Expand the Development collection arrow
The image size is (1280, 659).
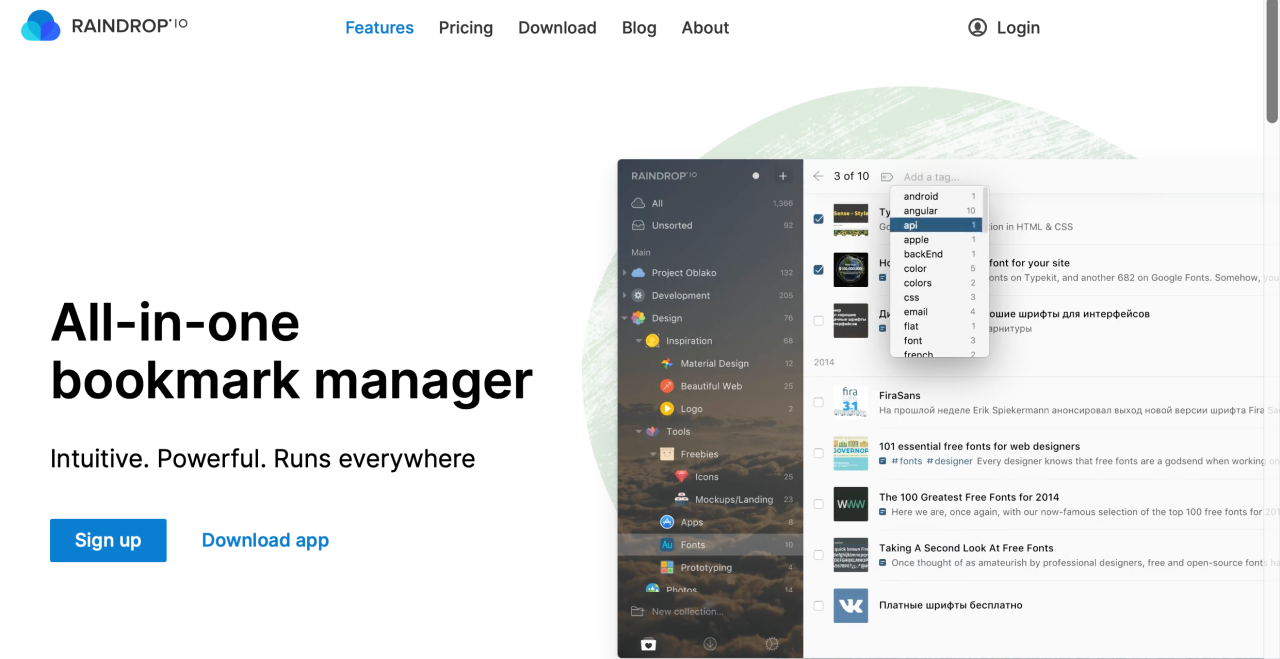point(625,296)
